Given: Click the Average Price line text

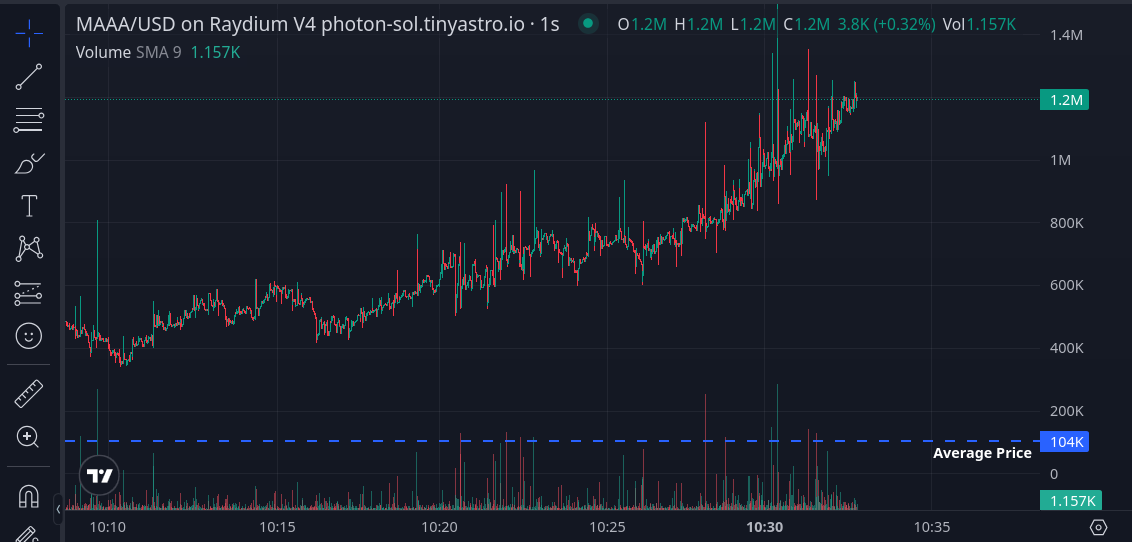Looking at the screenshot, I should [982, 454].
